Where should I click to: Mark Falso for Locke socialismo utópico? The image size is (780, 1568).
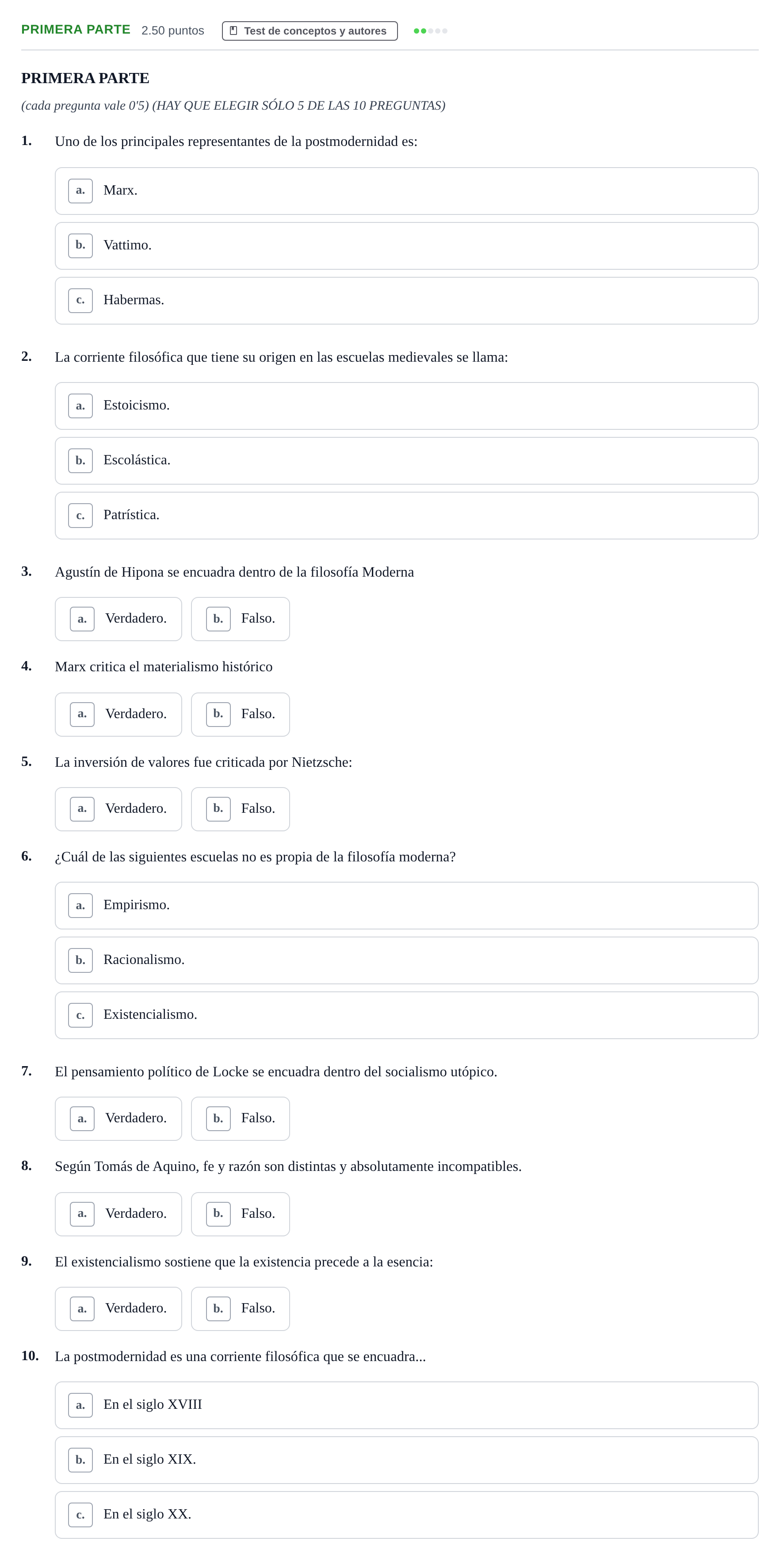pos(241,1119)
